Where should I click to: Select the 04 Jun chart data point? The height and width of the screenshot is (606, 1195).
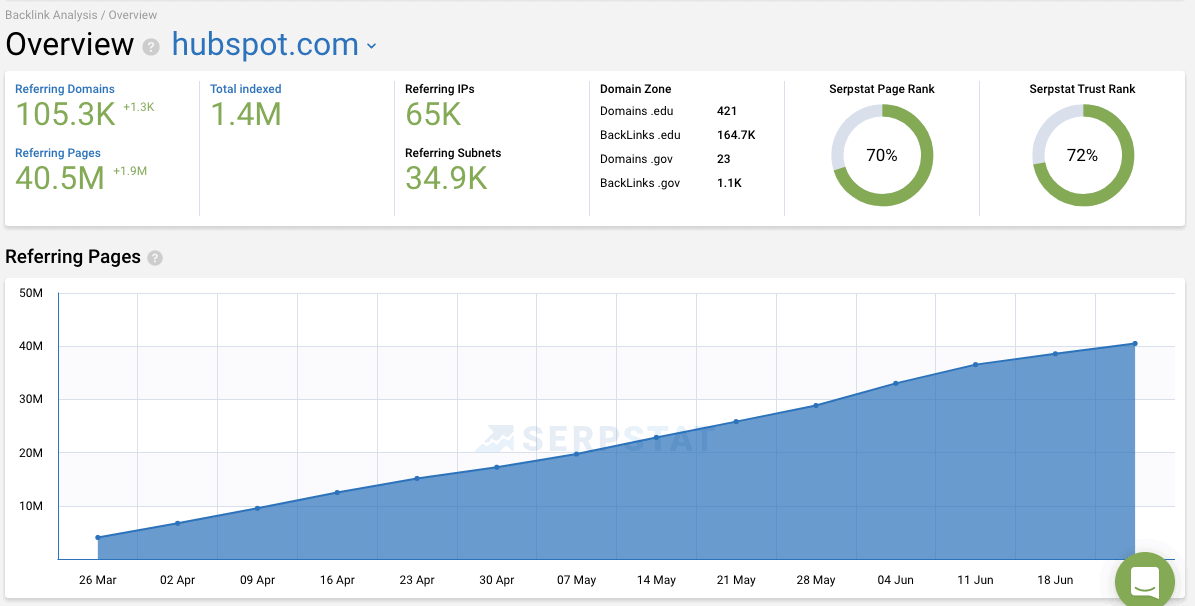point(895,383)
